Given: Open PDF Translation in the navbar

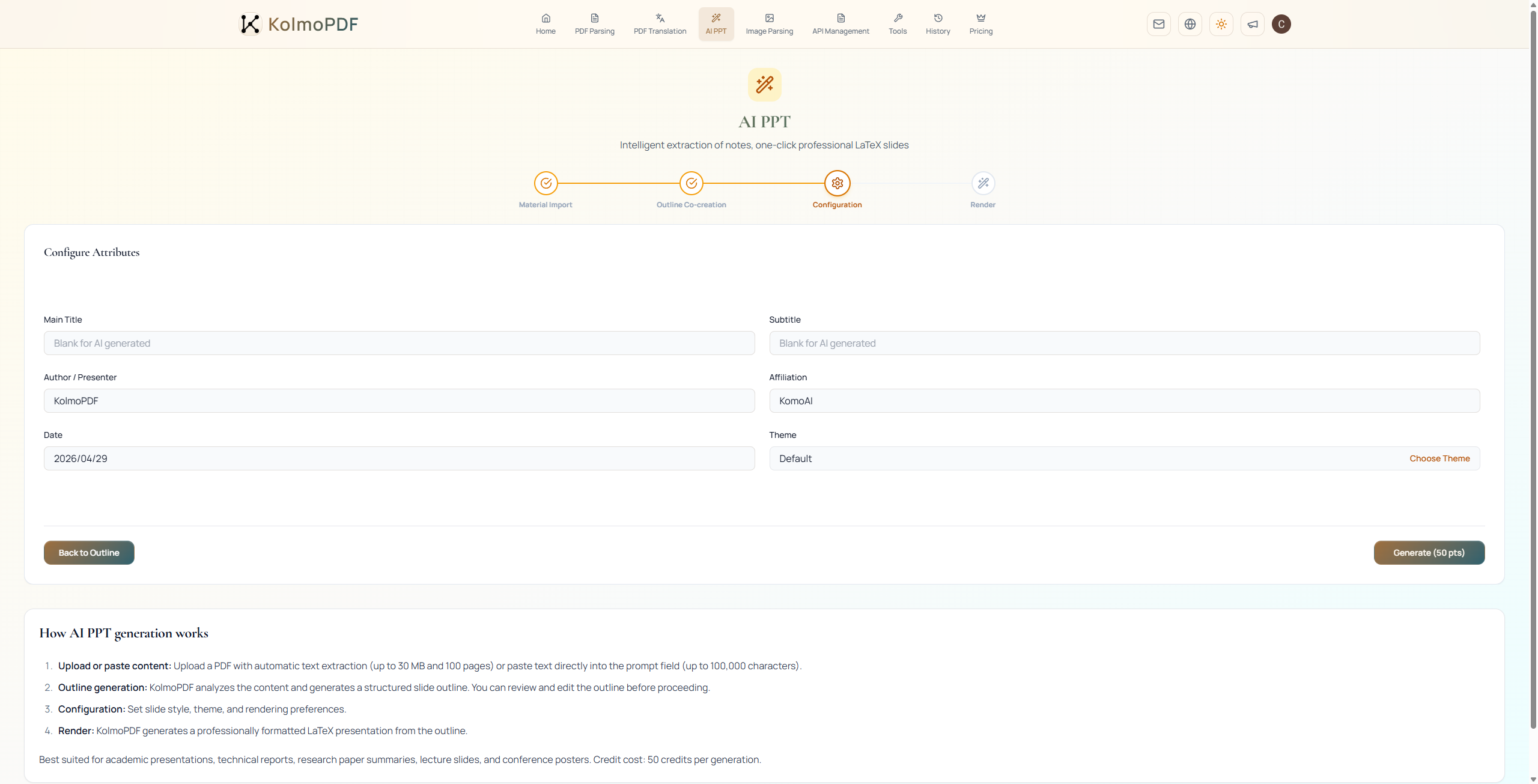Looking at the screenshot, I should pyautogui.click(x=660, y=24).
